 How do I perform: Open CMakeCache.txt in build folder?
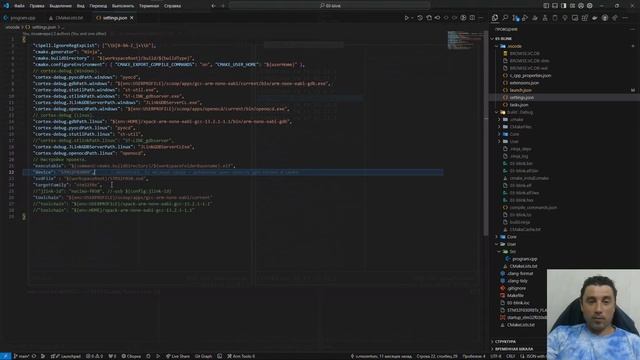(524, 229)
